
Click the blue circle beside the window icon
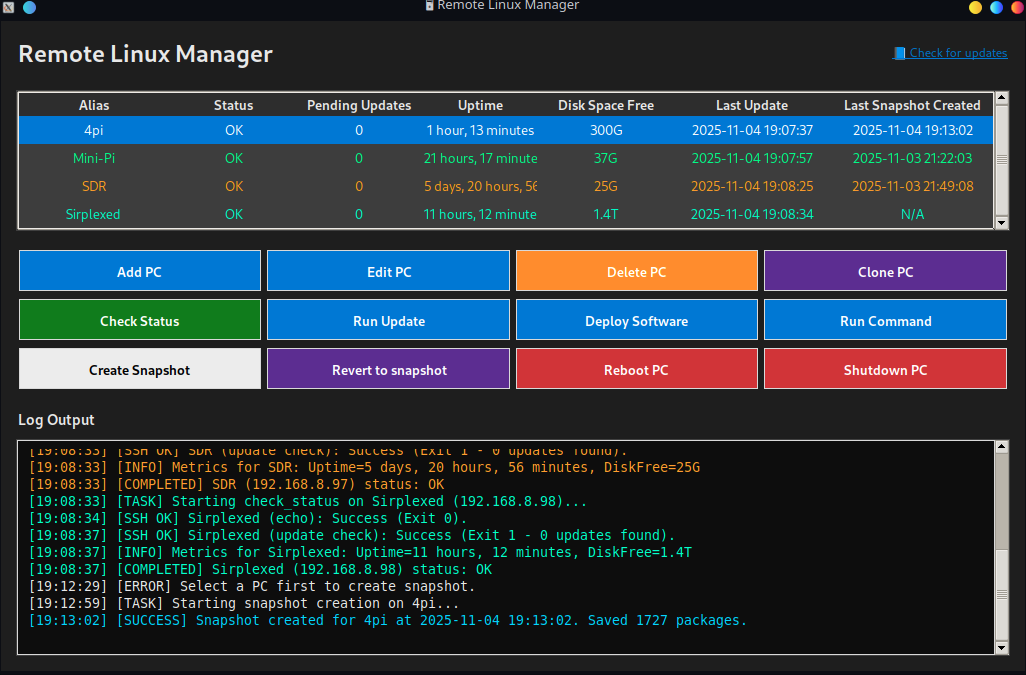click(29, 7)
